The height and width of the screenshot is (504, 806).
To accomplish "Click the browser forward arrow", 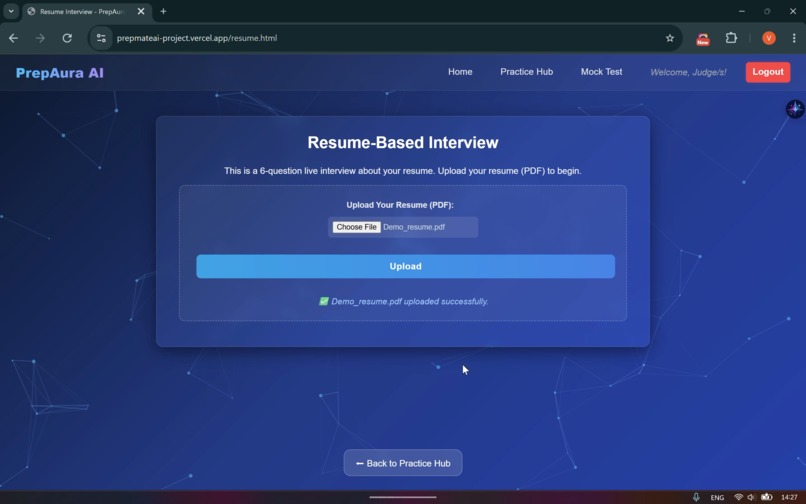I will [40, 38].
